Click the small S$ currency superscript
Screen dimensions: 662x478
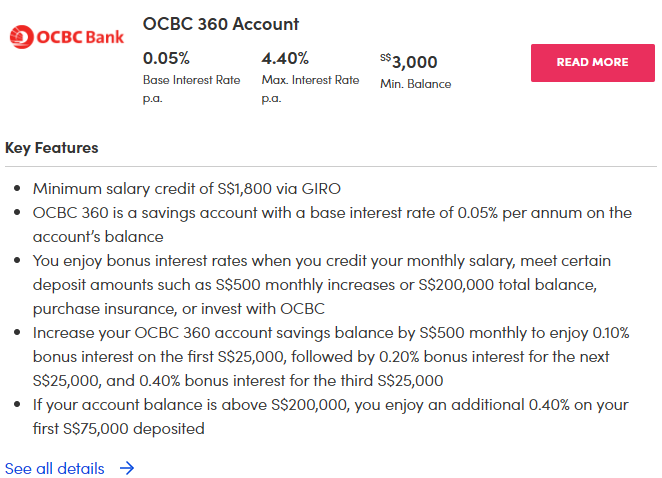(x=386, y=58)
